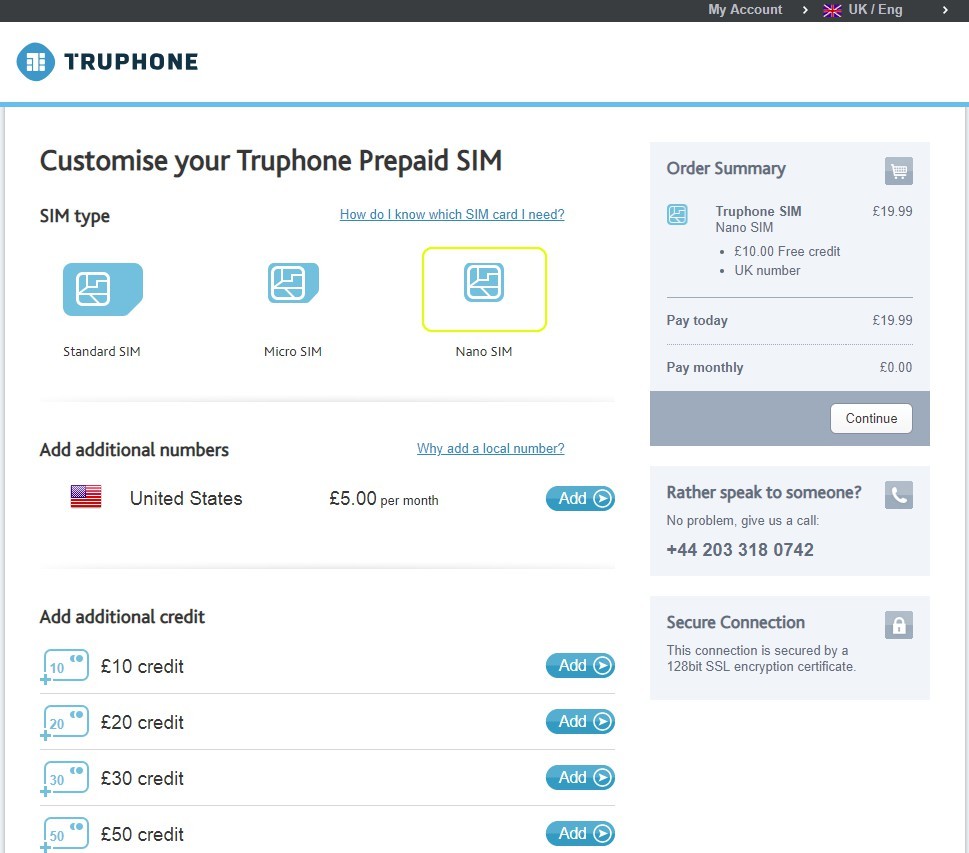Open 'How do I know which SIM card I need?' link
Viewport: 969px width, 853px height.
tap(452, 214)
